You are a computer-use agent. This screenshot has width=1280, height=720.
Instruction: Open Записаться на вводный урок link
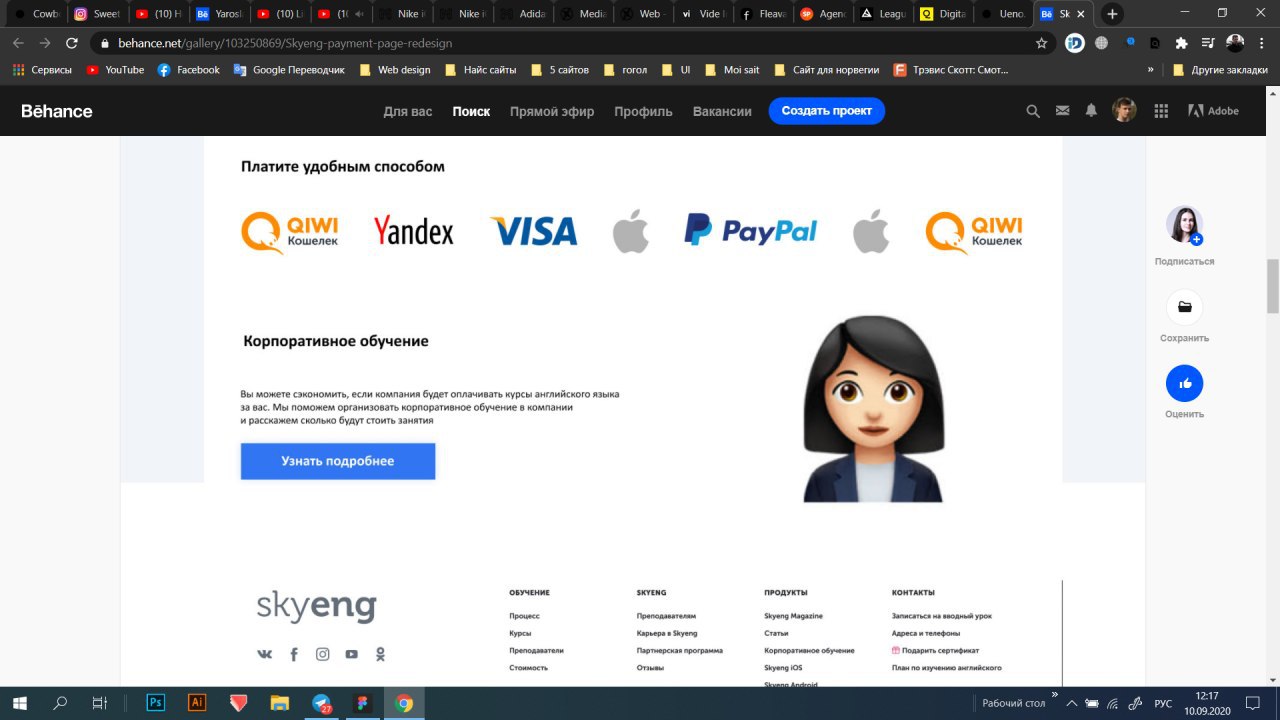(x=942, y=616)
